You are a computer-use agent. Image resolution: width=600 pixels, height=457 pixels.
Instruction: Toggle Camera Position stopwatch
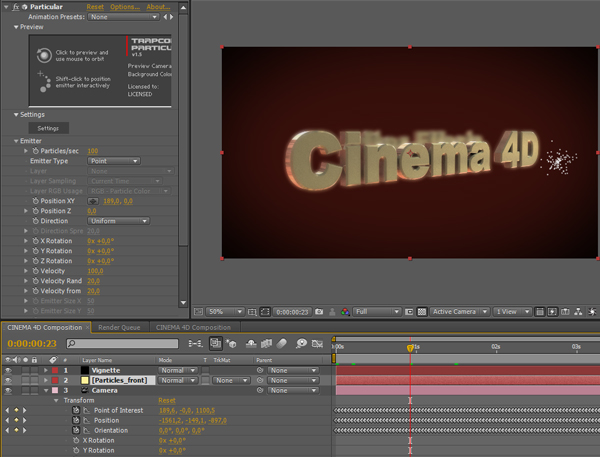click(x=76, y=420)
